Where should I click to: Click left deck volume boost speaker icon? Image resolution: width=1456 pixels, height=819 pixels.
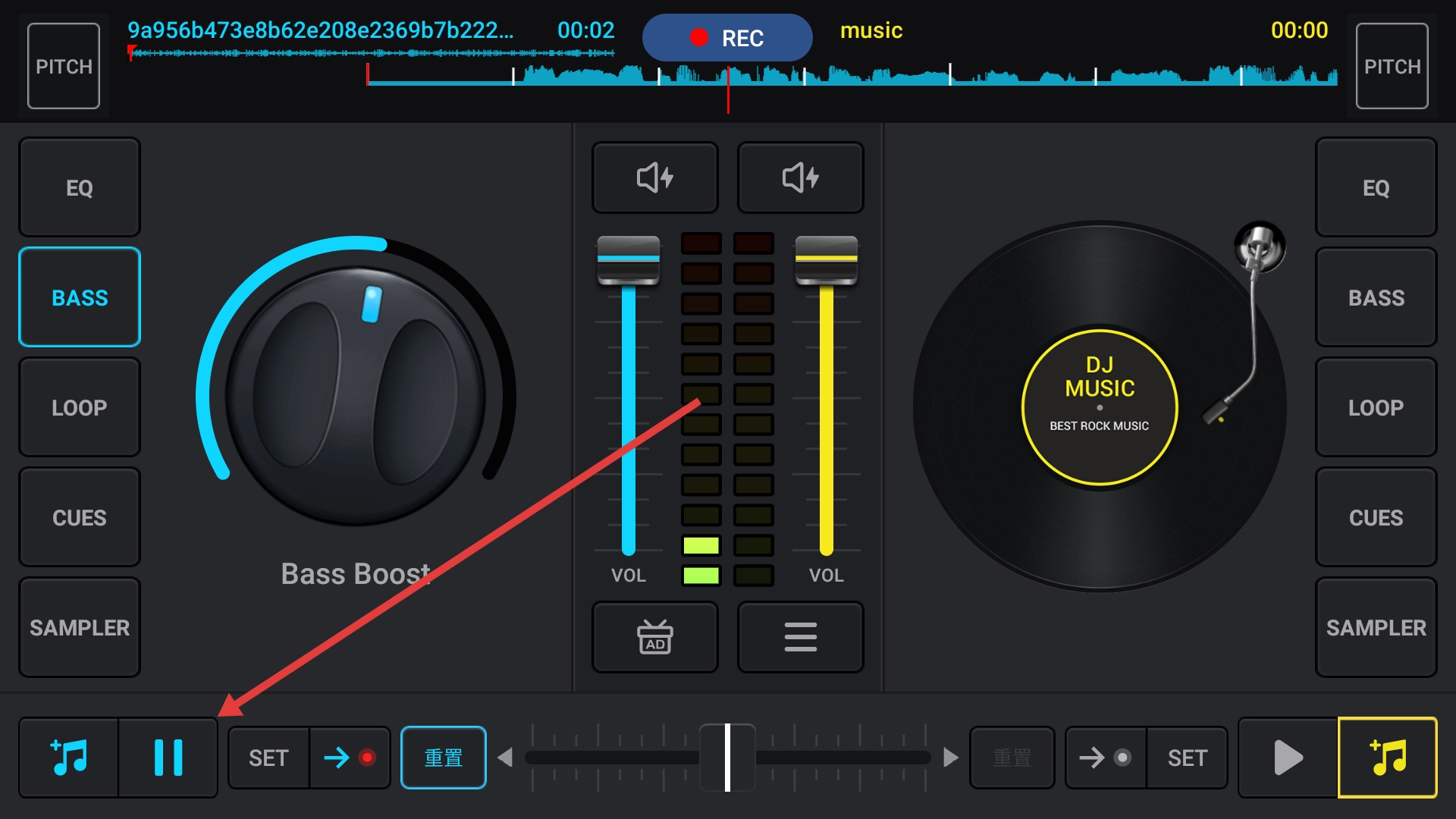pos(654,177)
